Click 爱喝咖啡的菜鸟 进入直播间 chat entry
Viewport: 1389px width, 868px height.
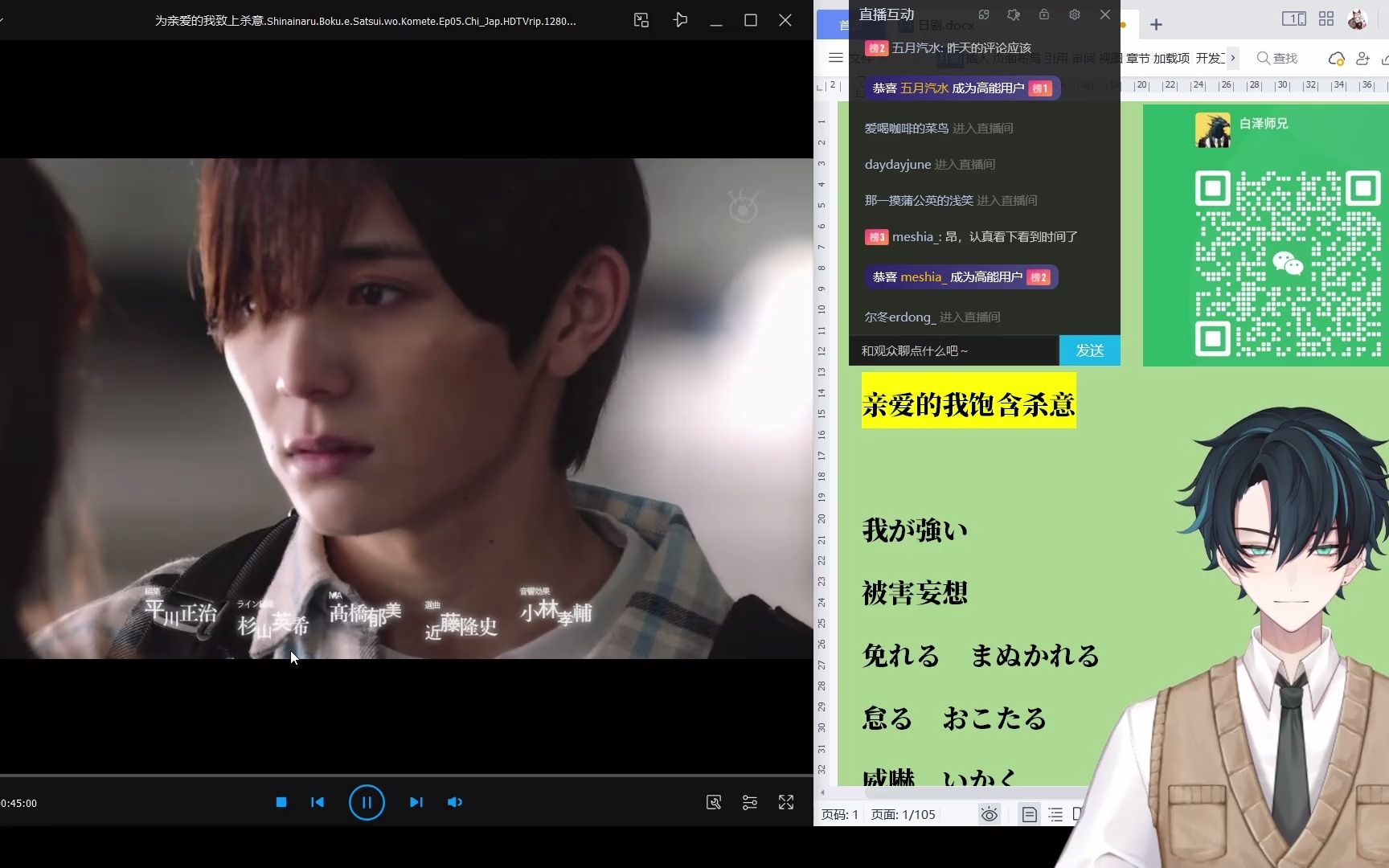click(939, 128)
